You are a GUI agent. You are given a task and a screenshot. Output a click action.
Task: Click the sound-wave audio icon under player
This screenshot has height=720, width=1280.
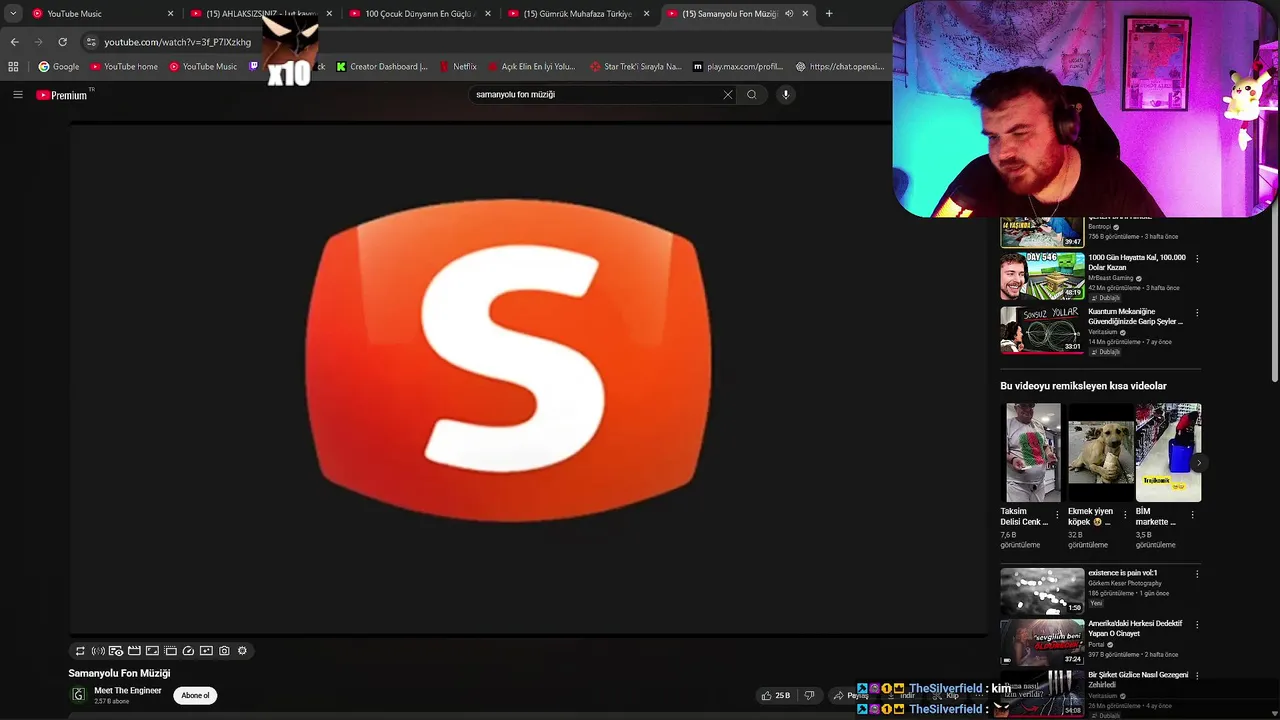[98, 651]
